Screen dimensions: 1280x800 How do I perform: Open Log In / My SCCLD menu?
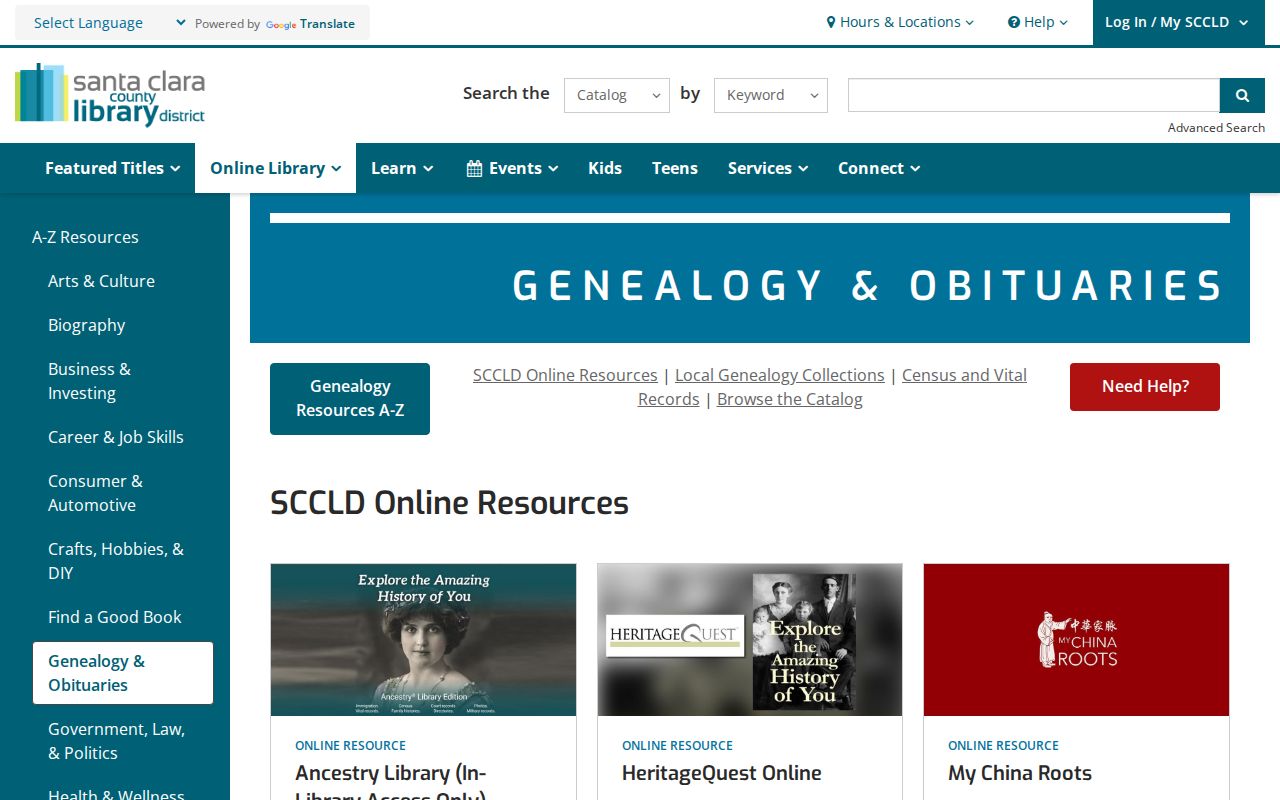[1176, 22]
